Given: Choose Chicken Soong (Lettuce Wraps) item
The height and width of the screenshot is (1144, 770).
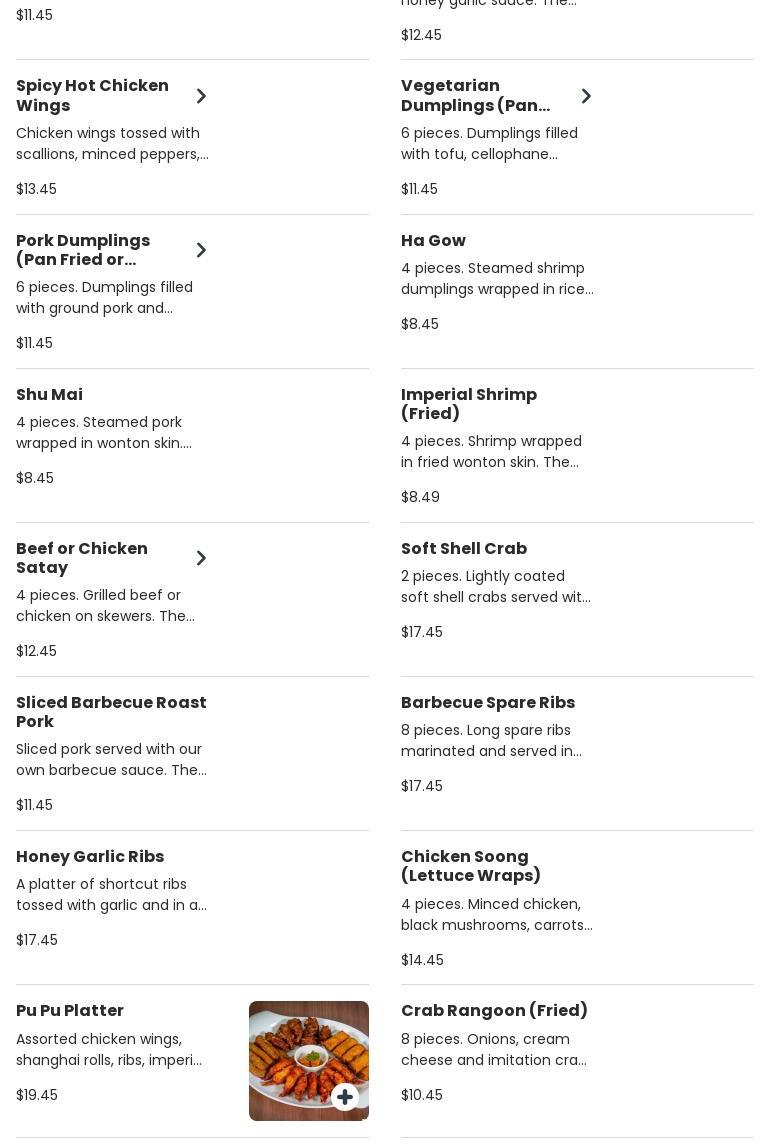Looking at the screenshot, I should pos(470,866).
